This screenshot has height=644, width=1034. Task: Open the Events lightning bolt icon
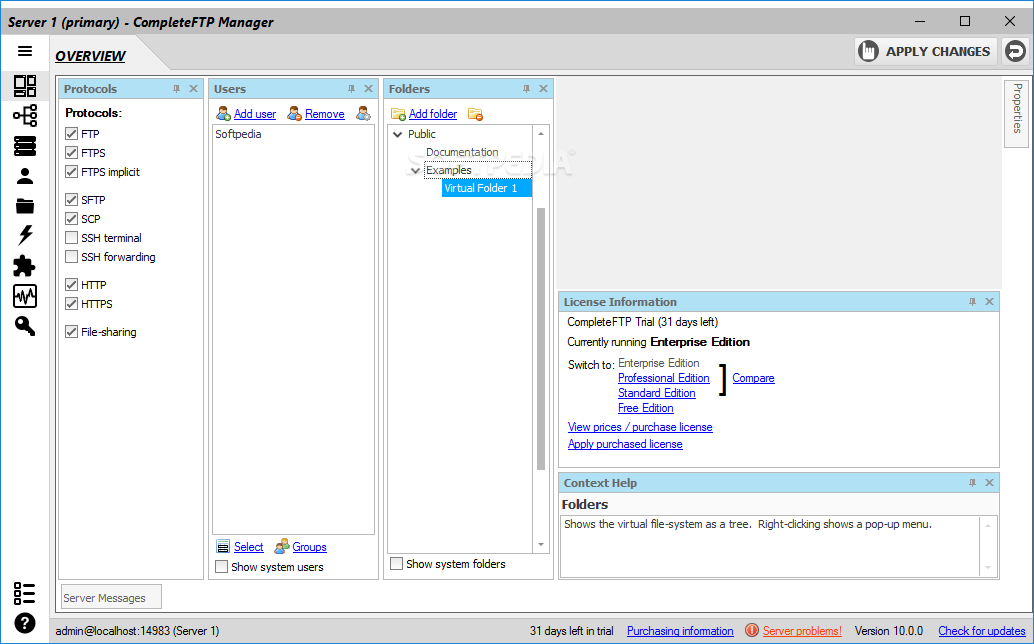[25, 235]
